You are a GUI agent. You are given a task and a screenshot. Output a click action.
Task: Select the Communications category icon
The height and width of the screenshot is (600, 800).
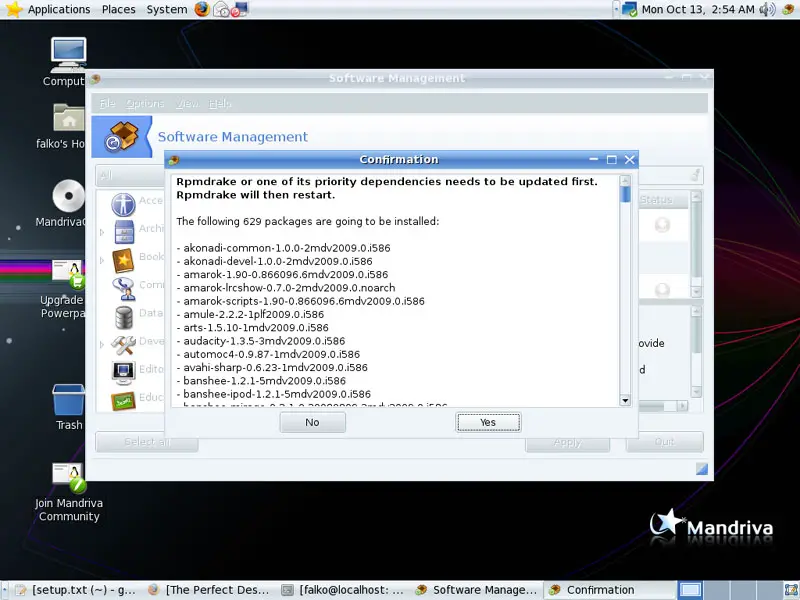[123, 288]
